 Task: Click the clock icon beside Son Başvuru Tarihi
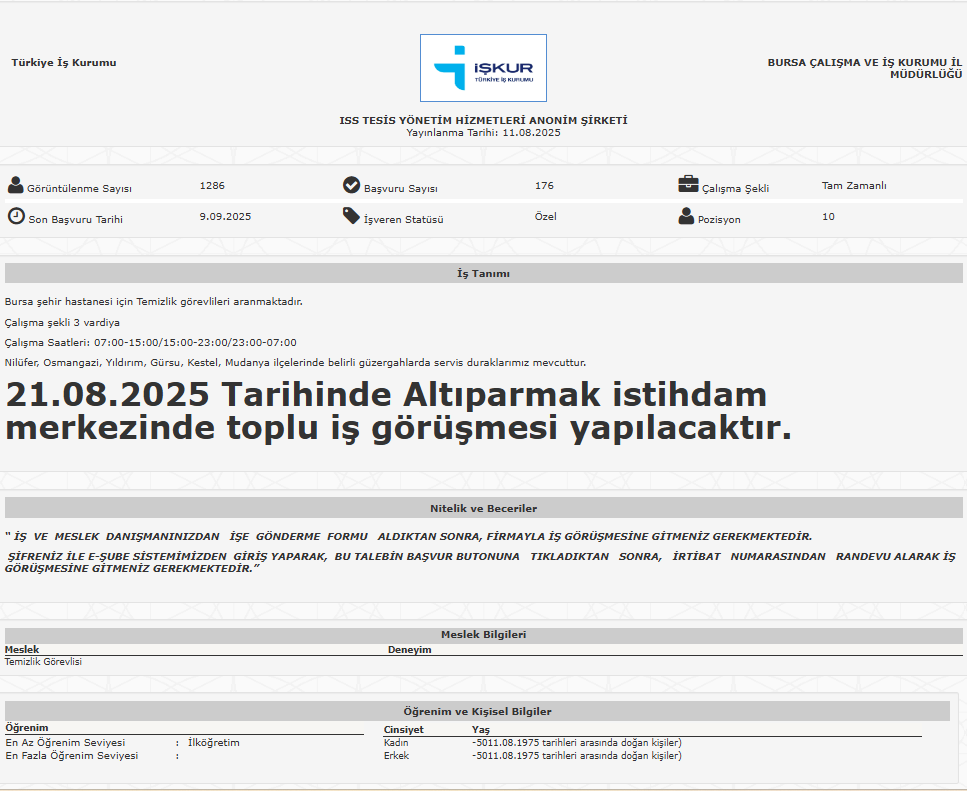(x=16, y=216)
